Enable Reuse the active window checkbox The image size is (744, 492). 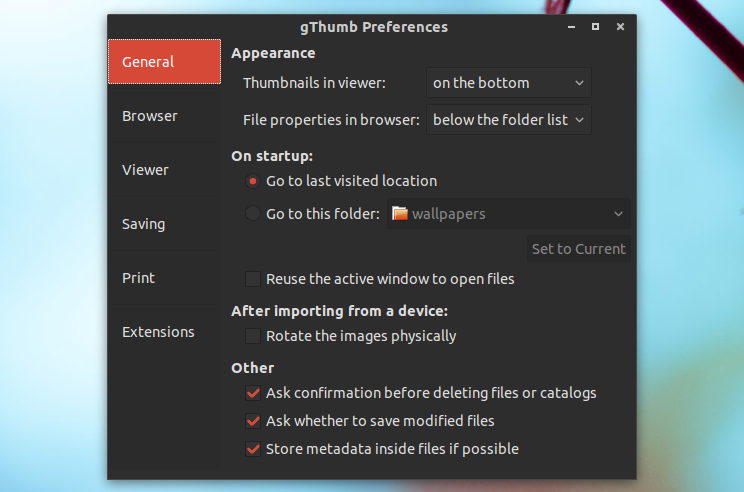(253, 279)
